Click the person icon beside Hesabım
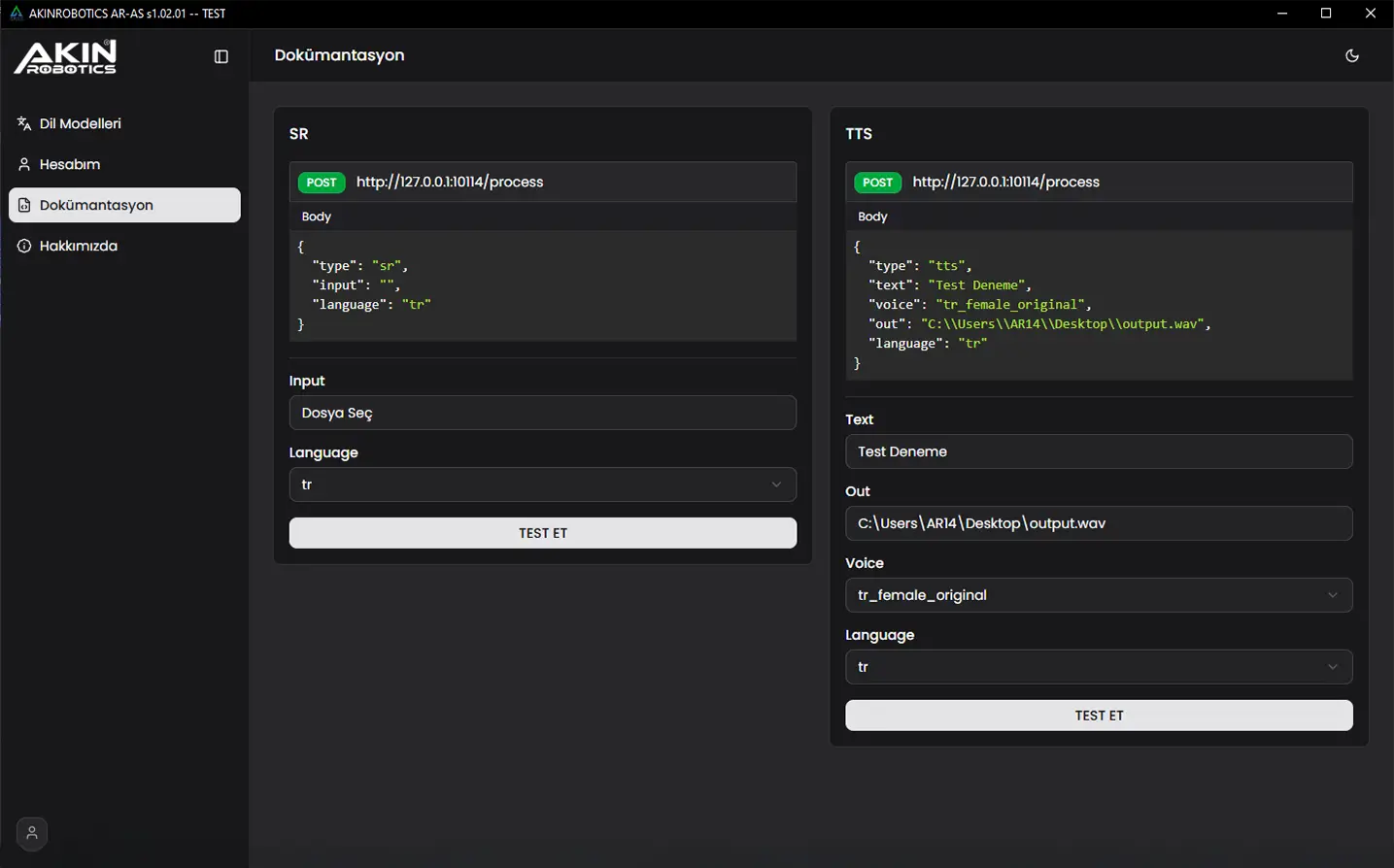This screenshot has height=868, width=1394. [x=24, y=164]
